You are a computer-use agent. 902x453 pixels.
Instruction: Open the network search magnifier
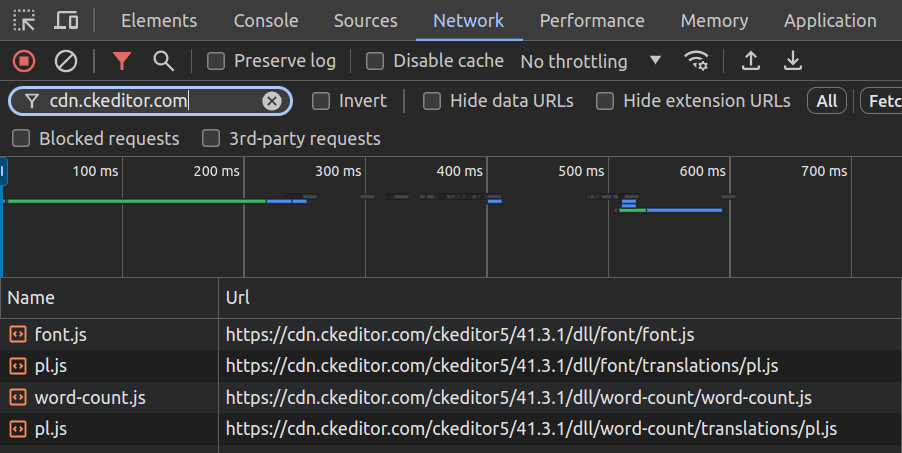pyautogui.click(x=164, y=61)
